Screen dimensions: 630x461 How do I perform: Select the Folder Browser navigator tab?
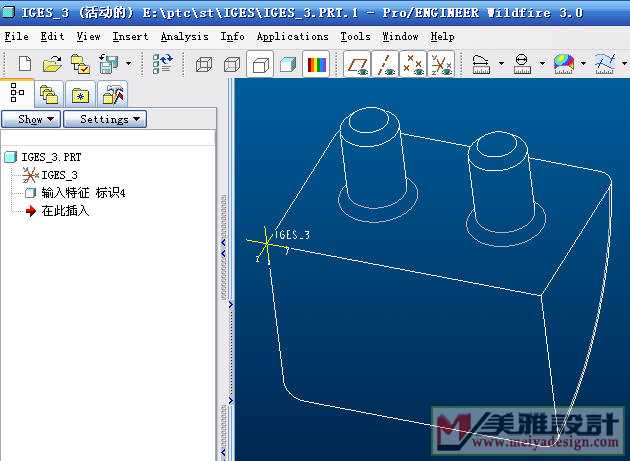pyautogui.click(x=49, y=94)
